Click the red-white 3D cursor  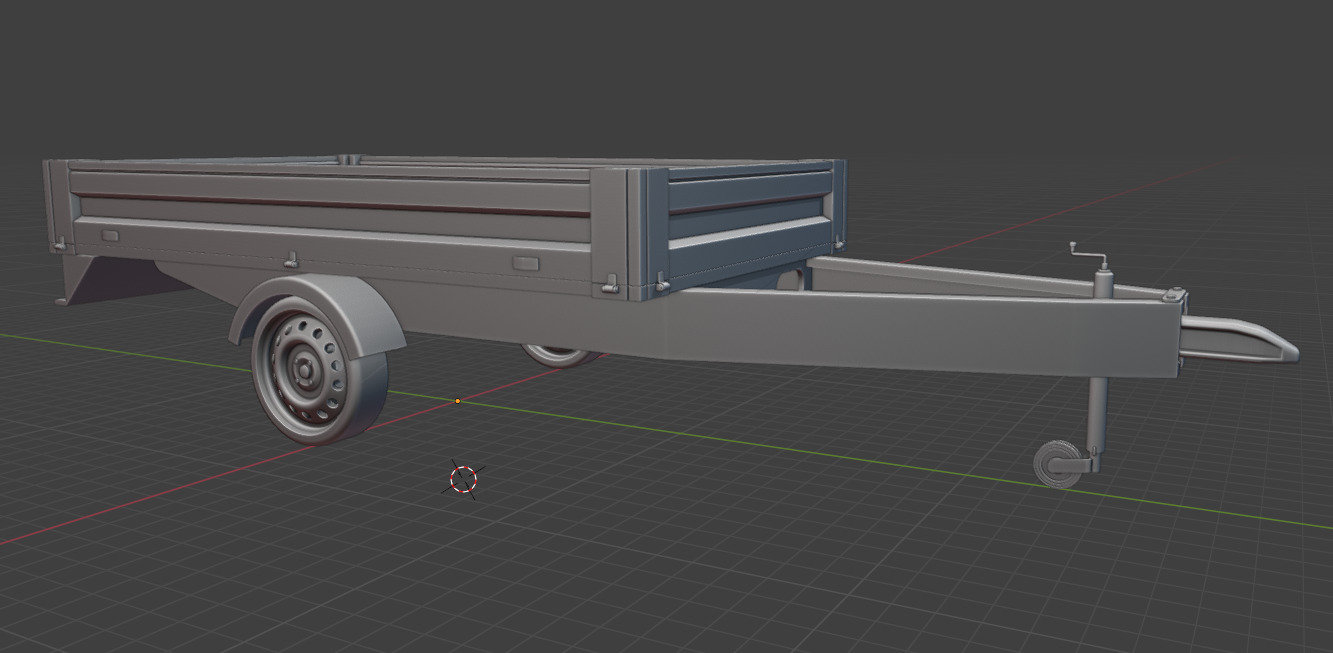(463, 480)
